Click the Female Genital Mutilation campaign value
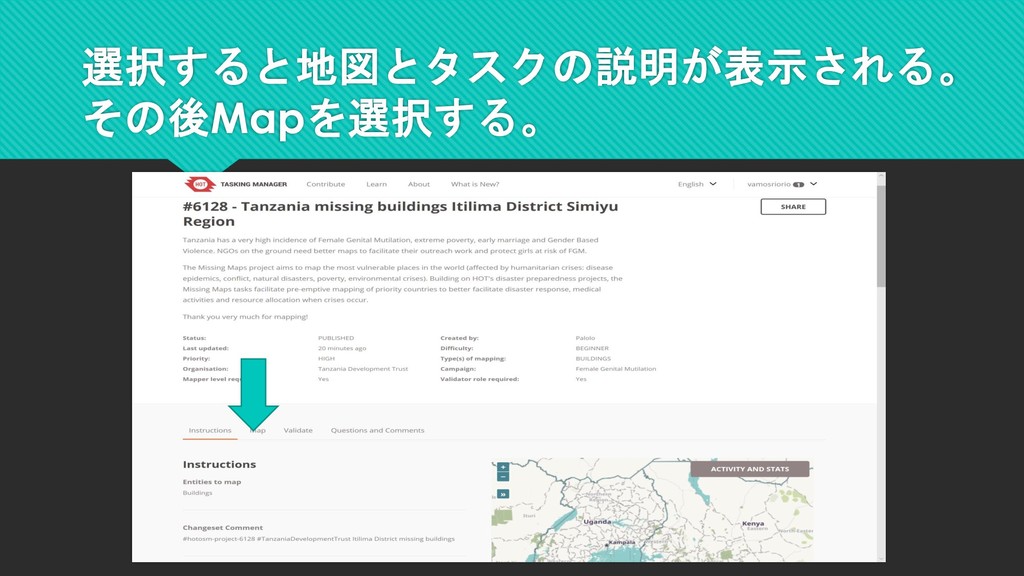 [x=616, y=369]
